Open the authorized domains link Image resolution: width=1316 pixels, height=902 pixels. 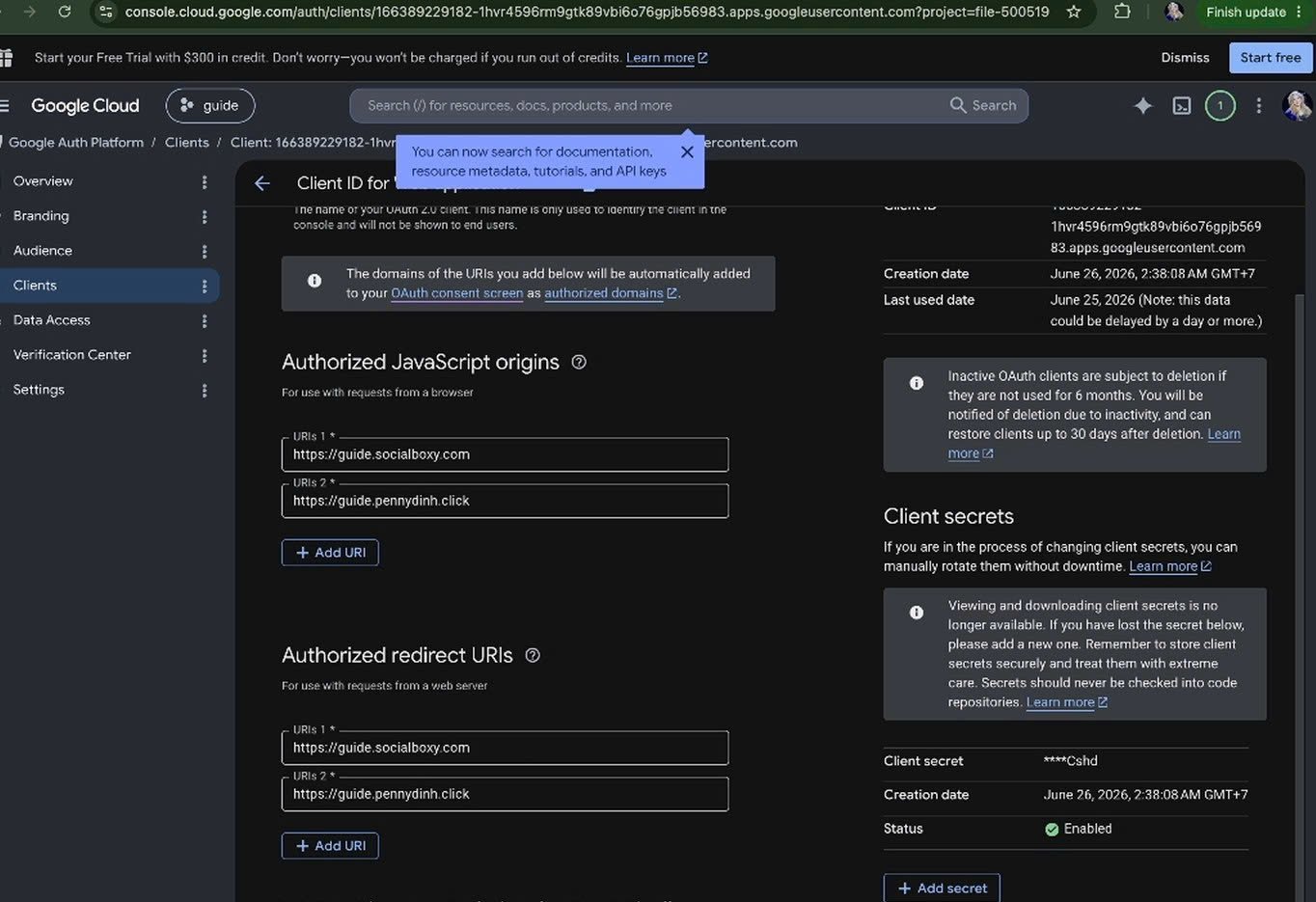(610, 293)
